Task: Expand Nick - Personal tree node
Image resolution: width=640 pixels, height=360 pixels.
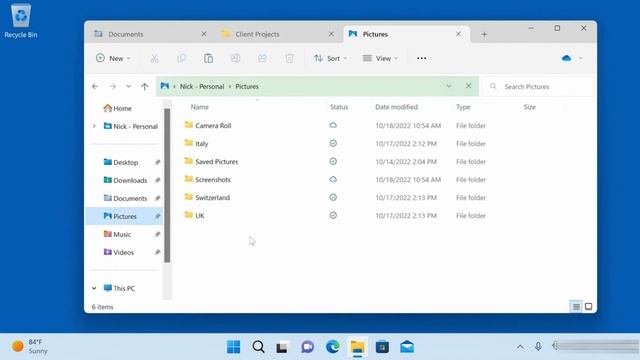Action: [94, 126]
